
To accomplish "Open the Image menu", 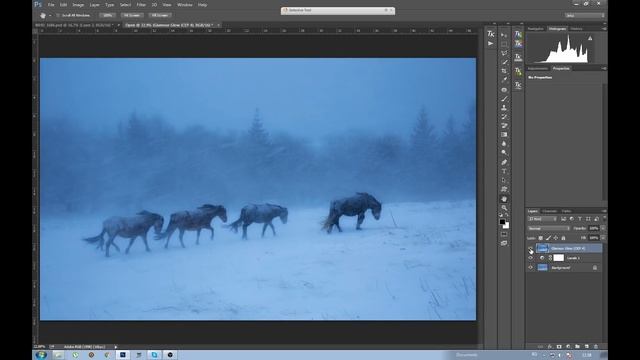I will (78, 5).
